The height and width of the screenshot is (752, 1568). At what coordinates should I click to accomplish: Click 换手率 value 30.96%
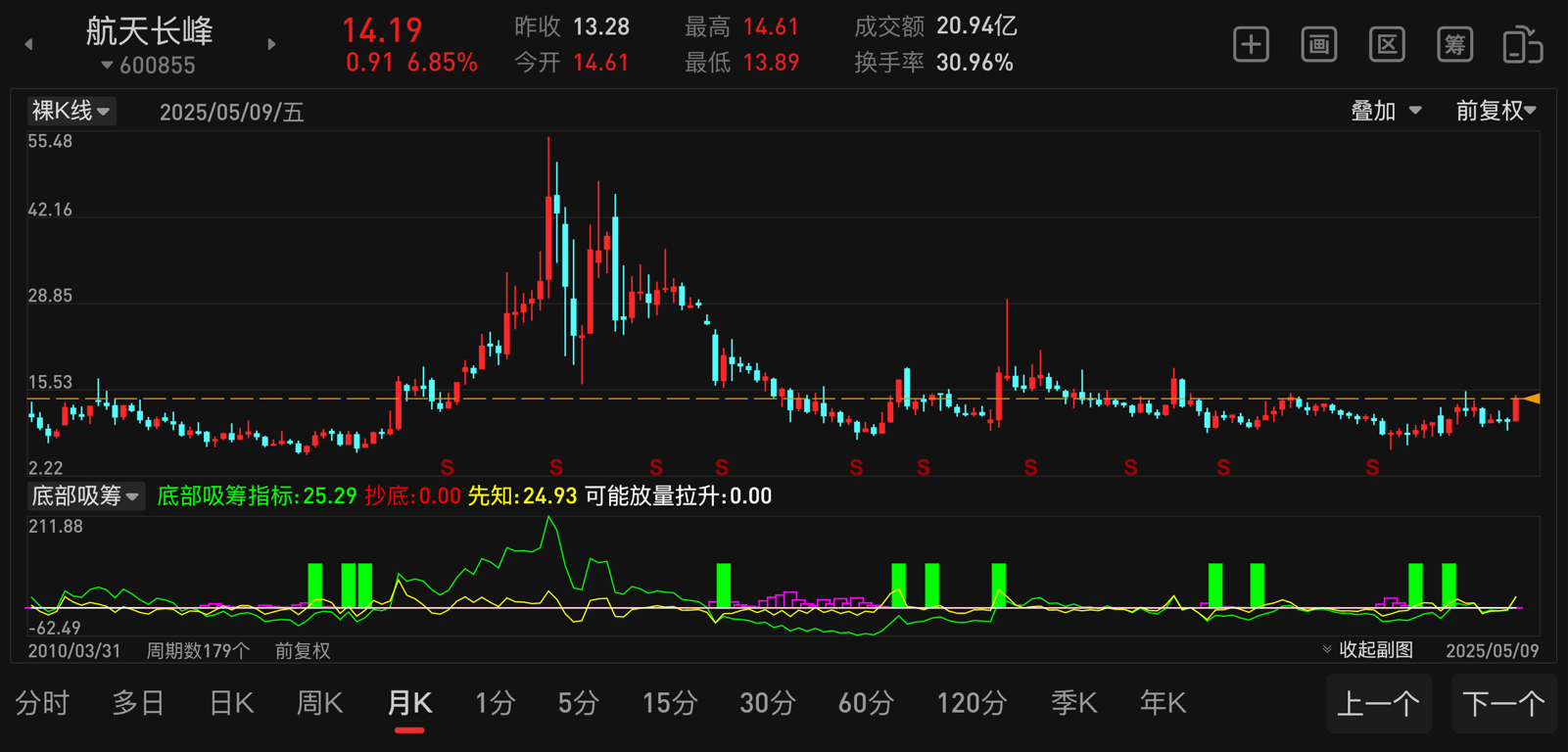point(974,63)
